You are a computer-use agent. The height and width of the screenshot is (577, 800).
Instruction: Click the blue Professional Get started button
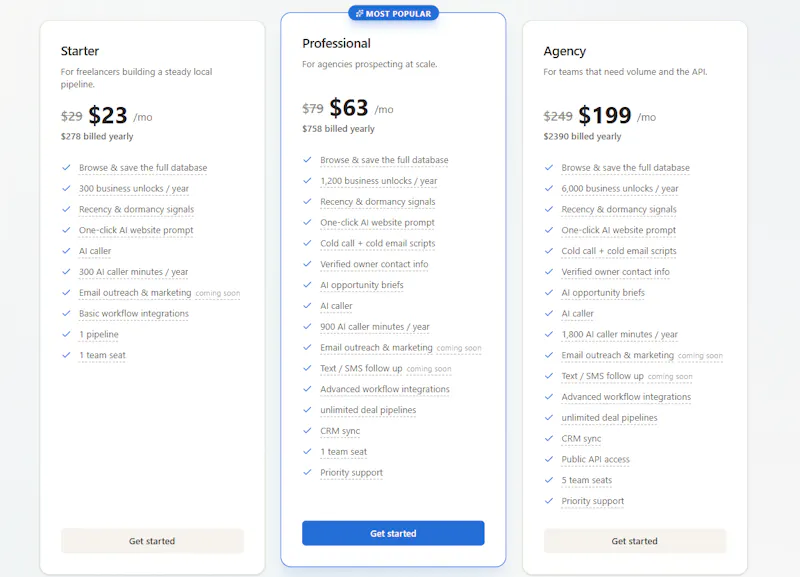click(x=393, y=533)
